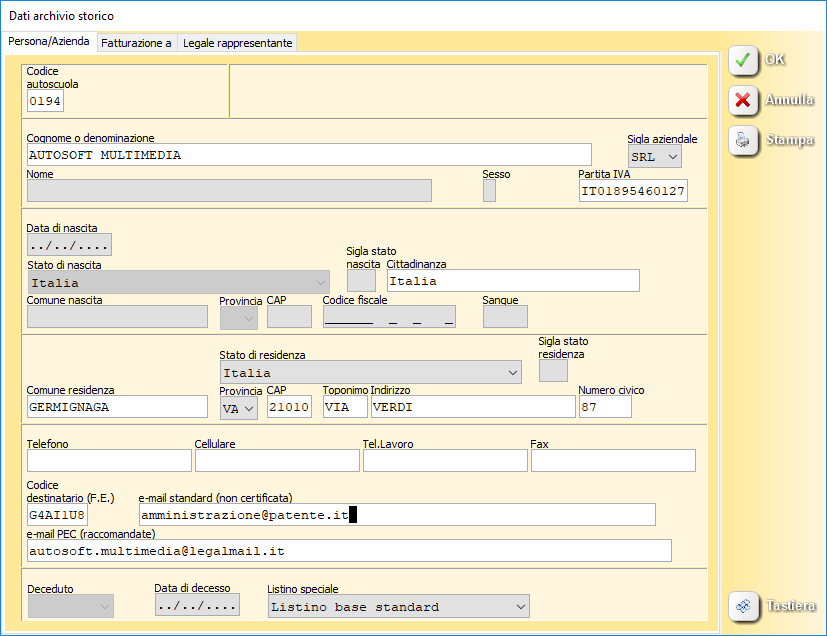Image resolution: width=827 pixels, height=636 pixels.
Task: Click the Codice destinatario field
Action: coord(57,514)
